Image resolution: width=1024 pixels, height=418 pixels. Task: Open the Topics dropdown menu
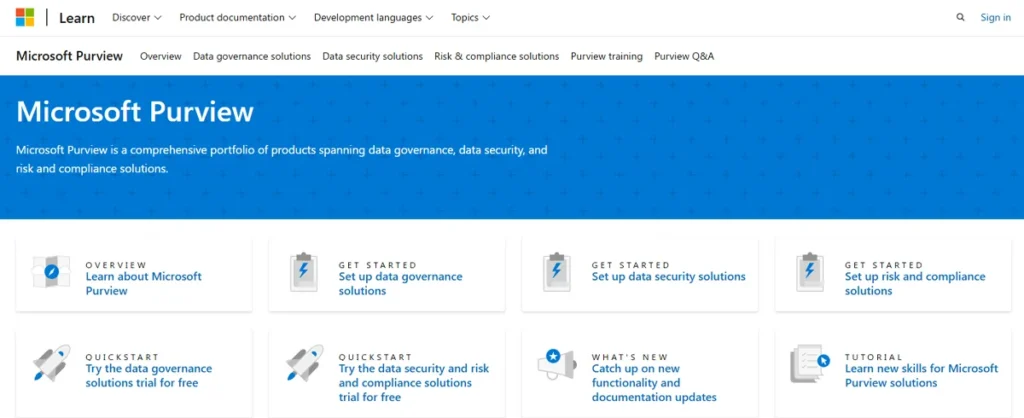pos(471,18)
